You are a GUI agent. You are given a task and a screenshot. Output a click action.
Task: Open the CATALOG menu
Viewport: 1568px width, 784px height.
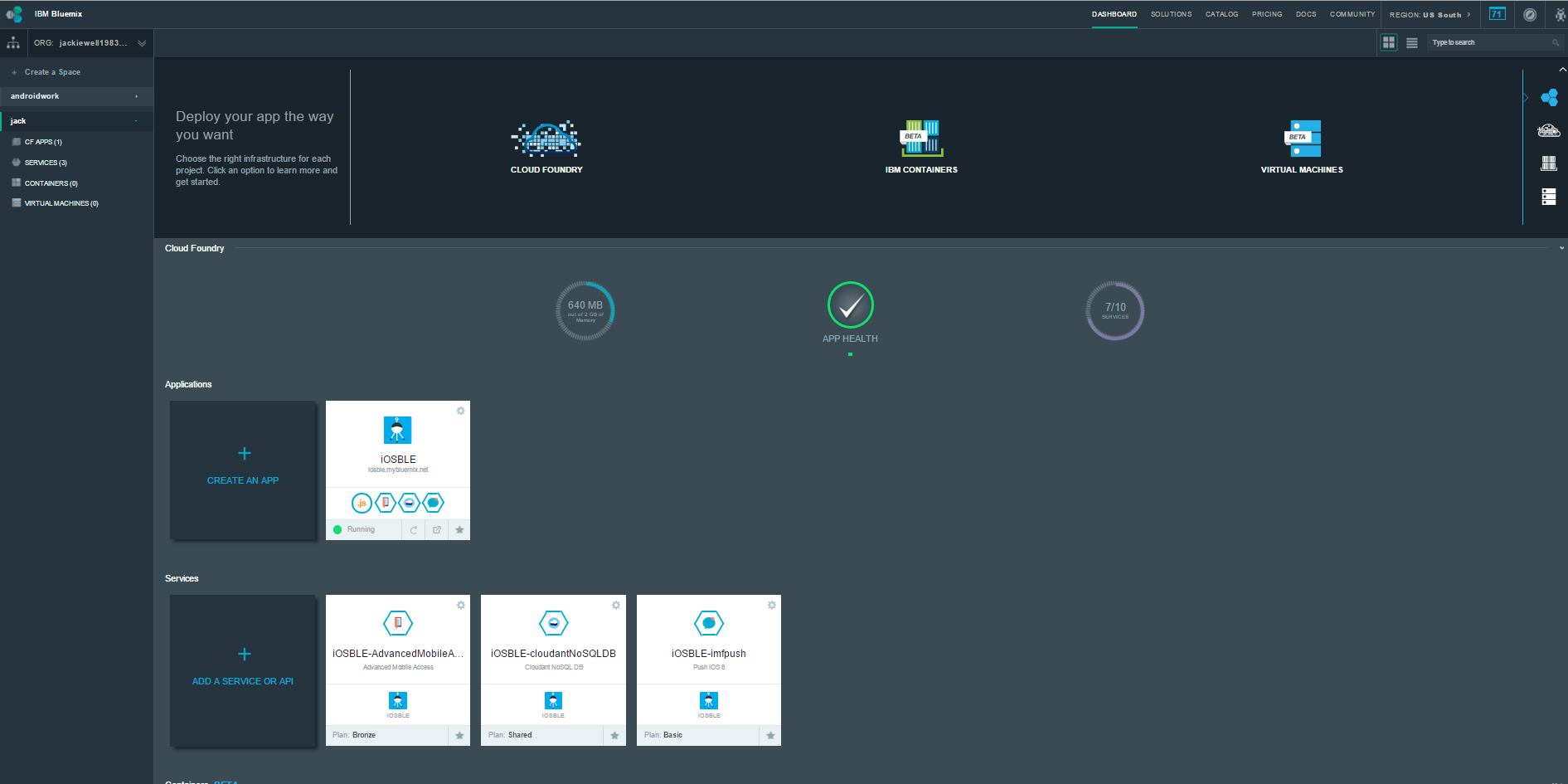pos(1221,14)
